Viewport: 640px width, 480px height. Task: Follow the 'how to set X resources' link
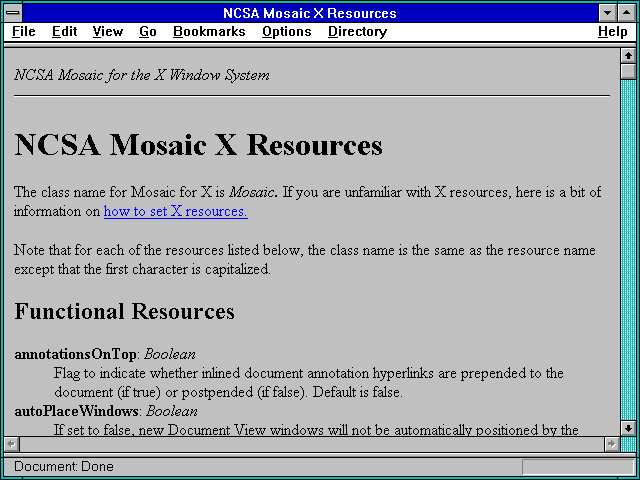[176, 211]
